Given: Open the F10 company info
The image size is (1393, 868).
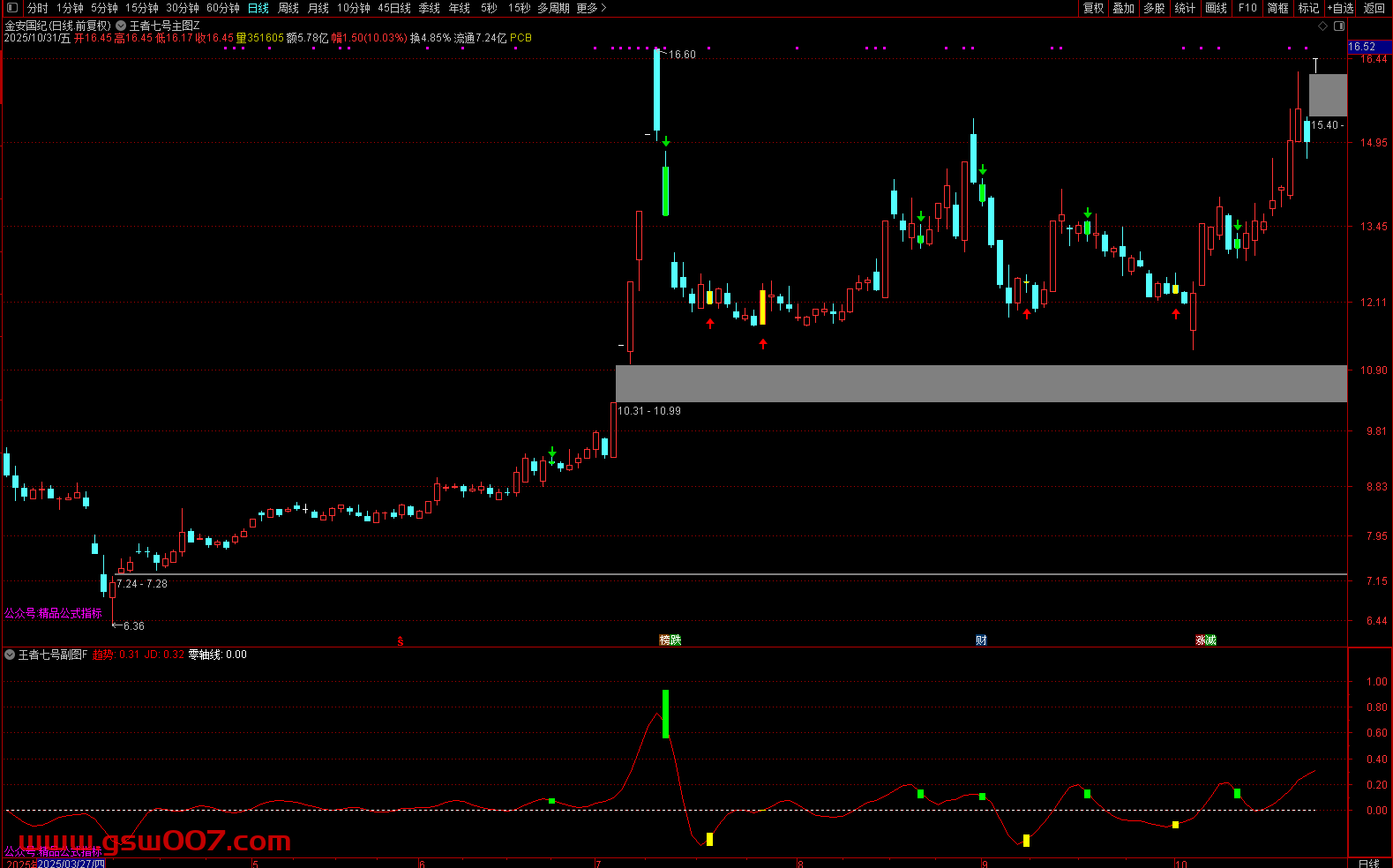Looking at the screenshot, I should [x=1247, y=8].
